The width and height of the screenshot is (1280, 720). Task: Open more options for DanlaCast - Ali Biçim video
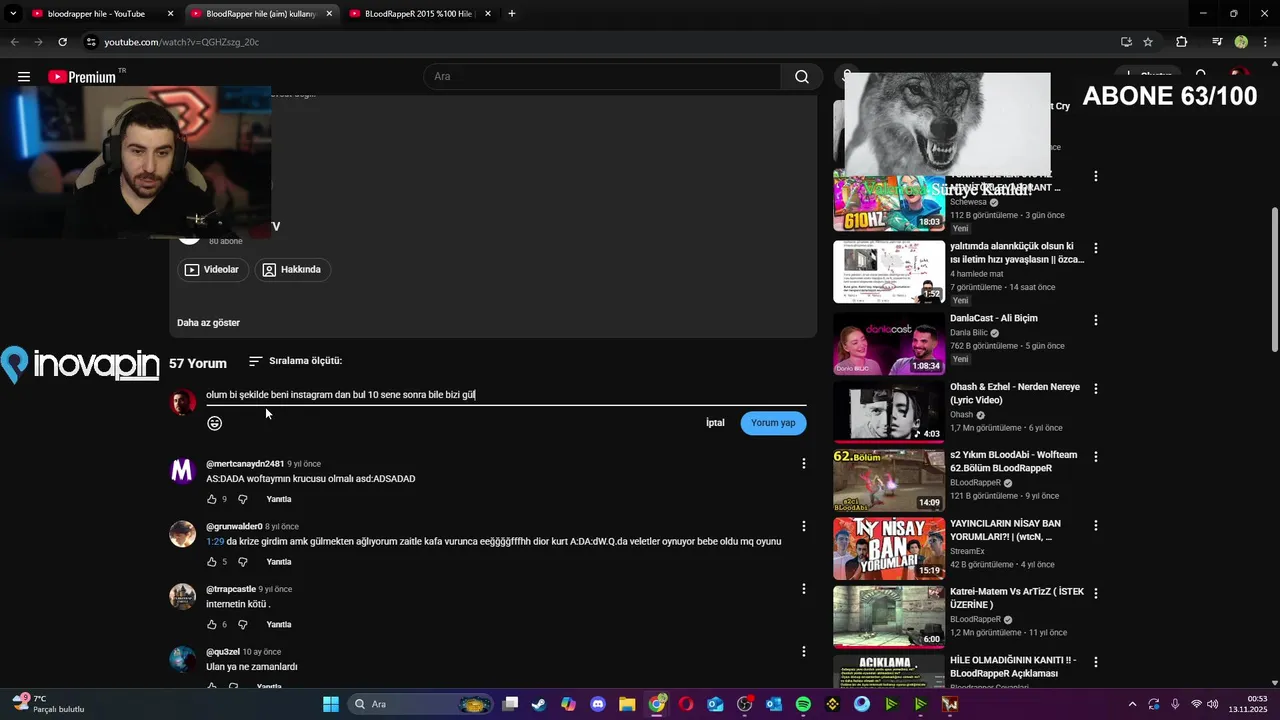click(1095, 320)
